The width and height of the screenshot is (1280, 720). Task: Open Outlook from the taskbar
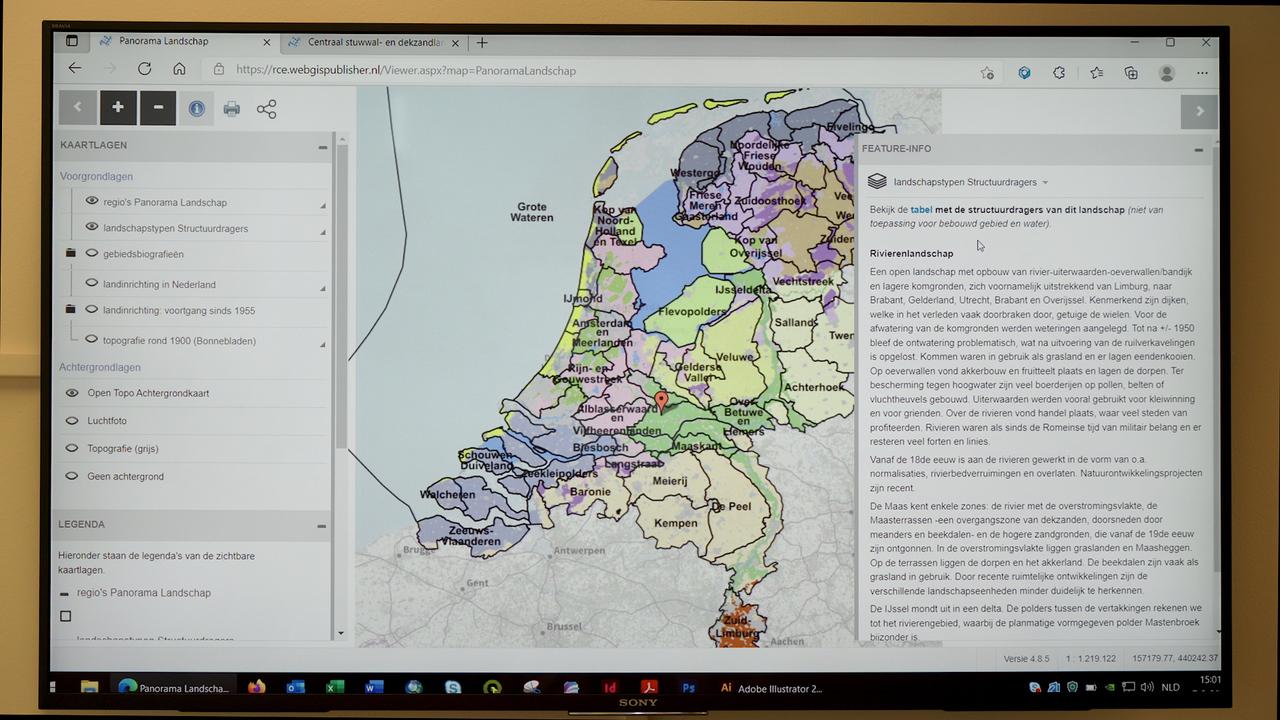click(295, 687)
